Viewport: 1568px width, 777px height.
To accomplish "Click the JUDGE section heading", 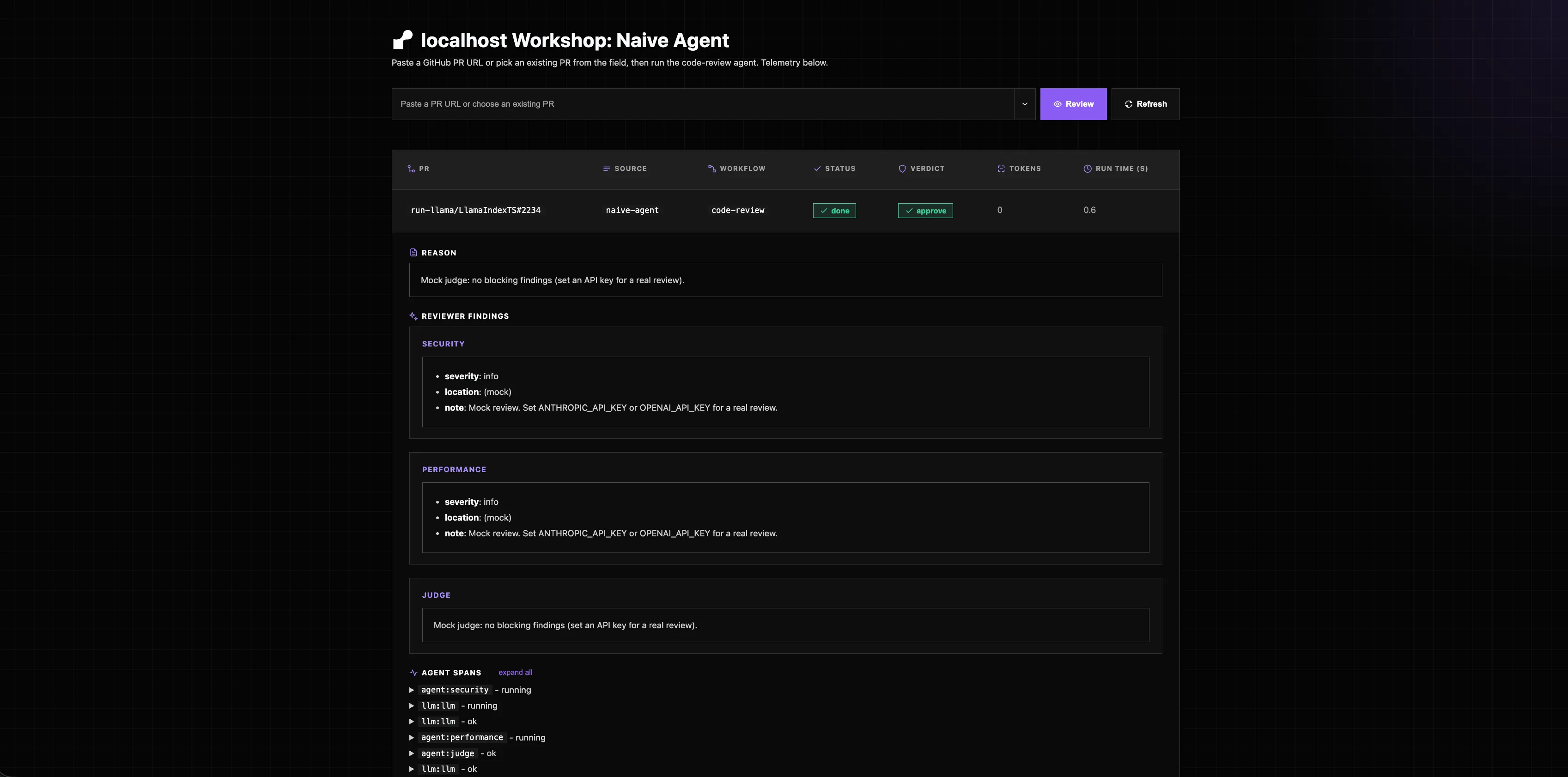I will [437, 595].
